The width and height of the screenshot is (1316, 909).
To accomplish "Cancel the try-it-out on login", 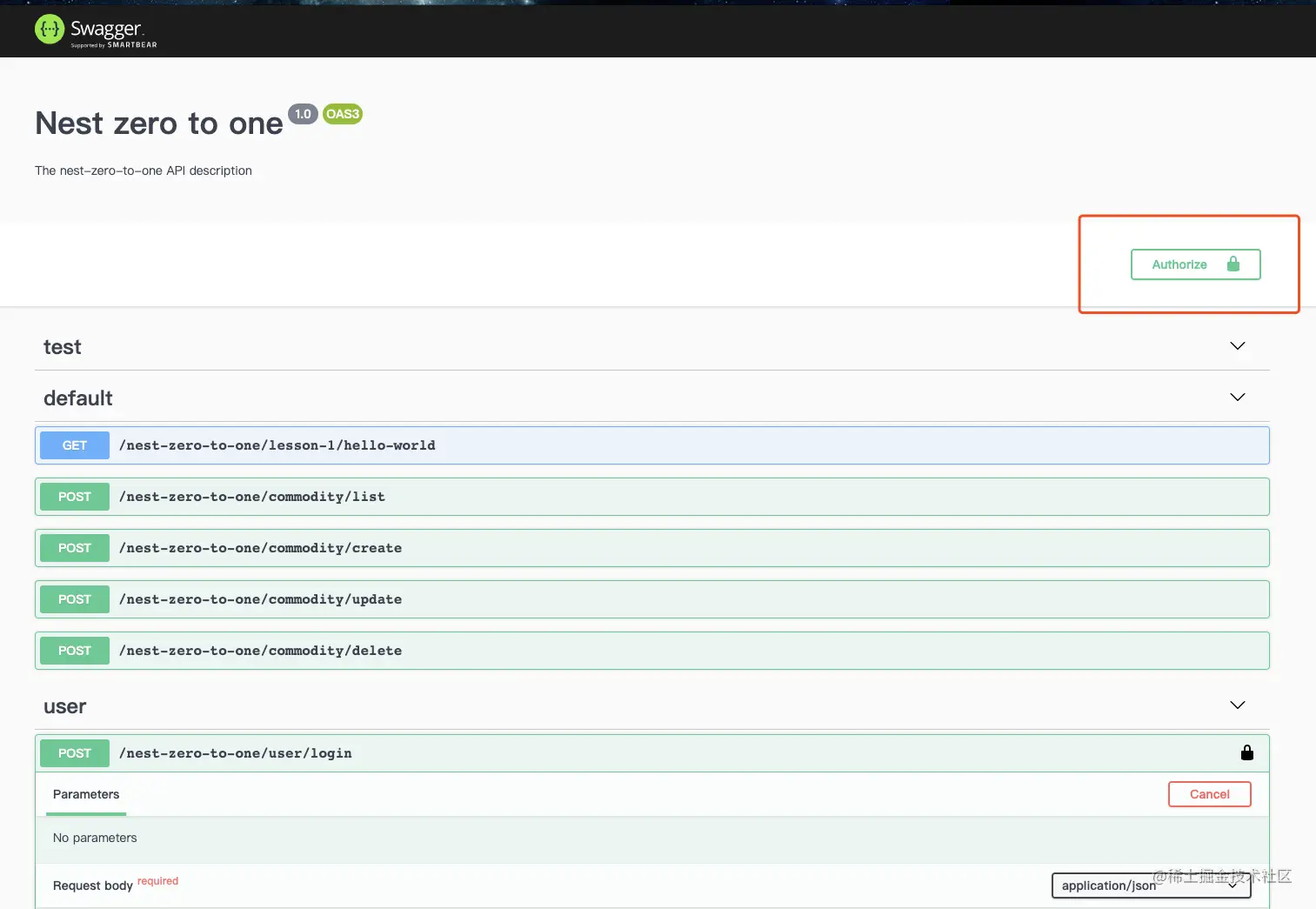I will (1209, 794).
